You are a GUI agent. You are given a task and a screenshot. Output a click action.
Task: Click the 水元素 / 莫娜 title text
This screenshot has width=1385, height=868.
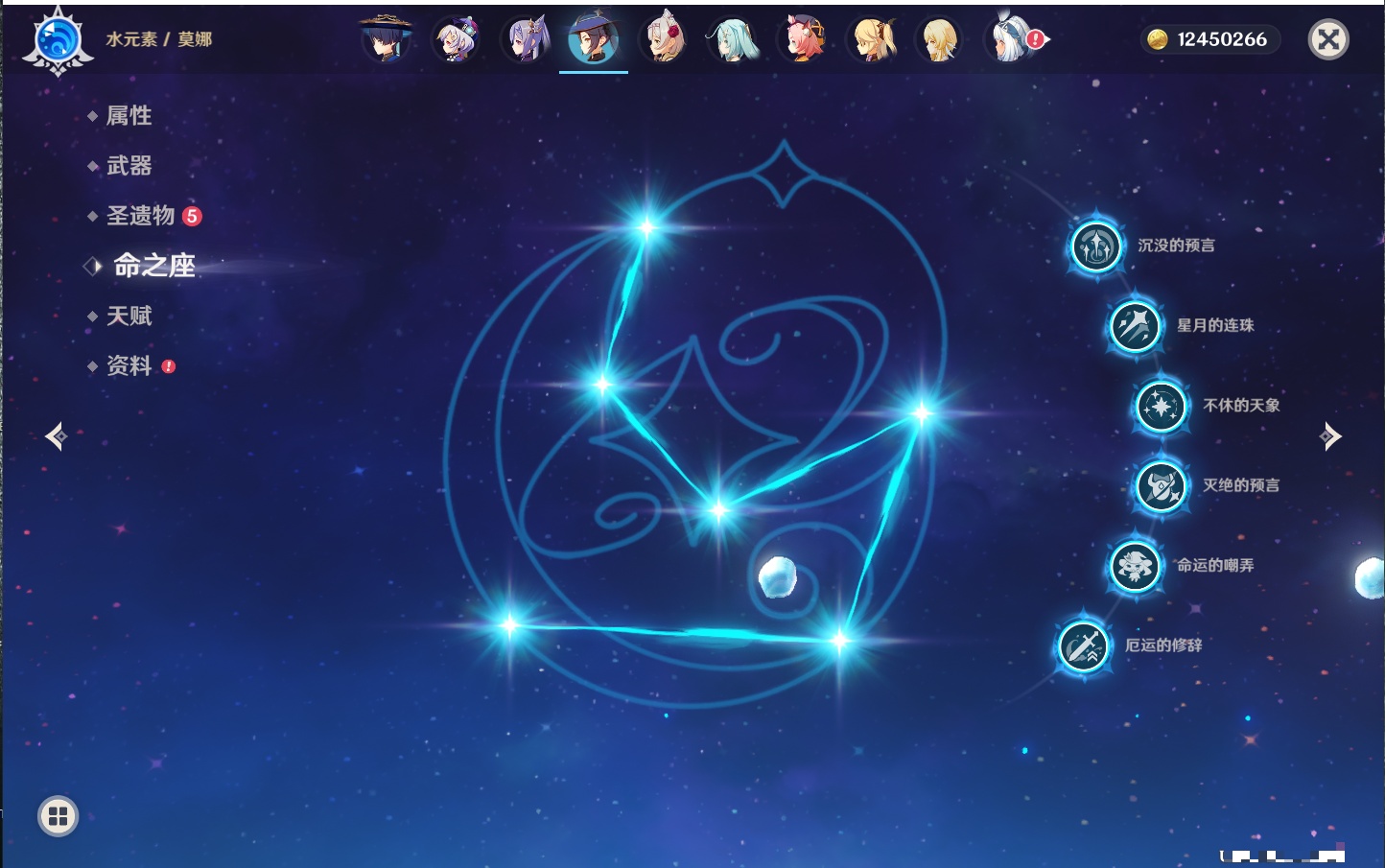(x=159, y=39)
